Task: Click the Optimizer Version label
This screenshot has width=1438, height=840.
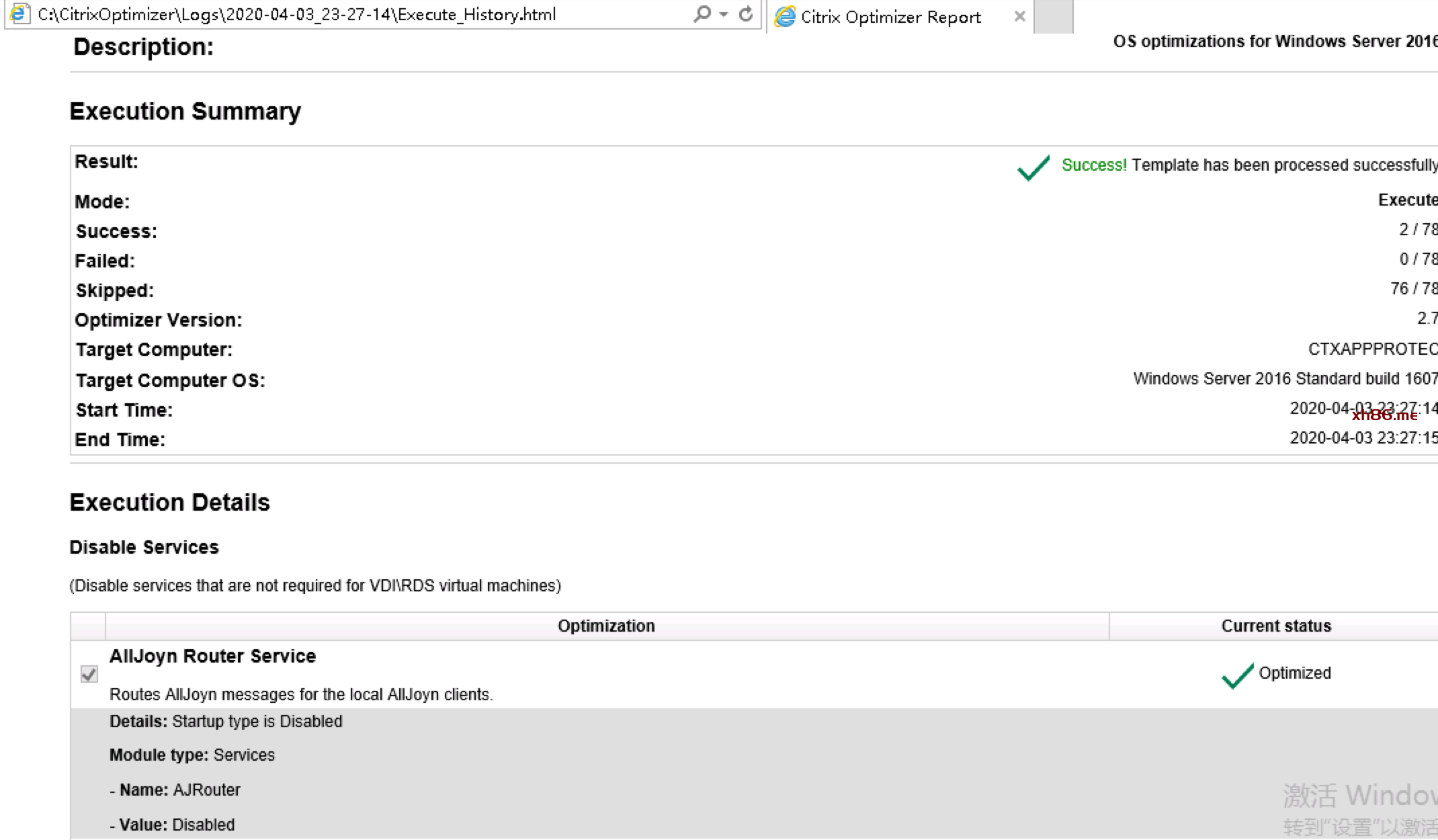Action: pyautogui.click(x=159, y=320)
